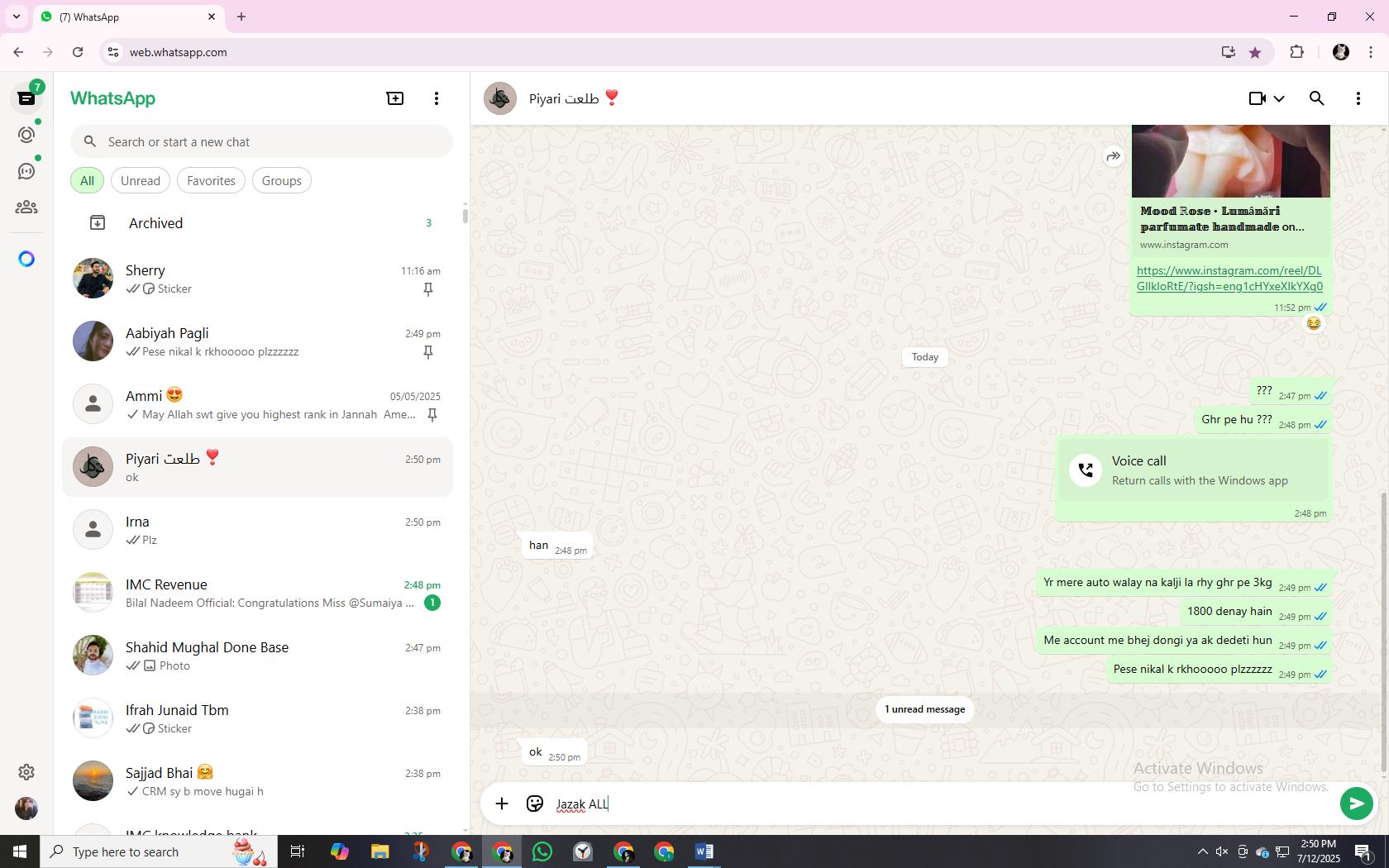
Task: Click unread badge on IMC Revenue
Action: click(x=432, y=603)
